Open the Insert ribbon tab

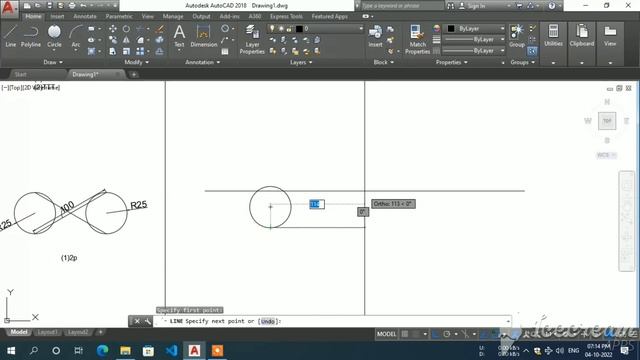[x=57, y=16]
